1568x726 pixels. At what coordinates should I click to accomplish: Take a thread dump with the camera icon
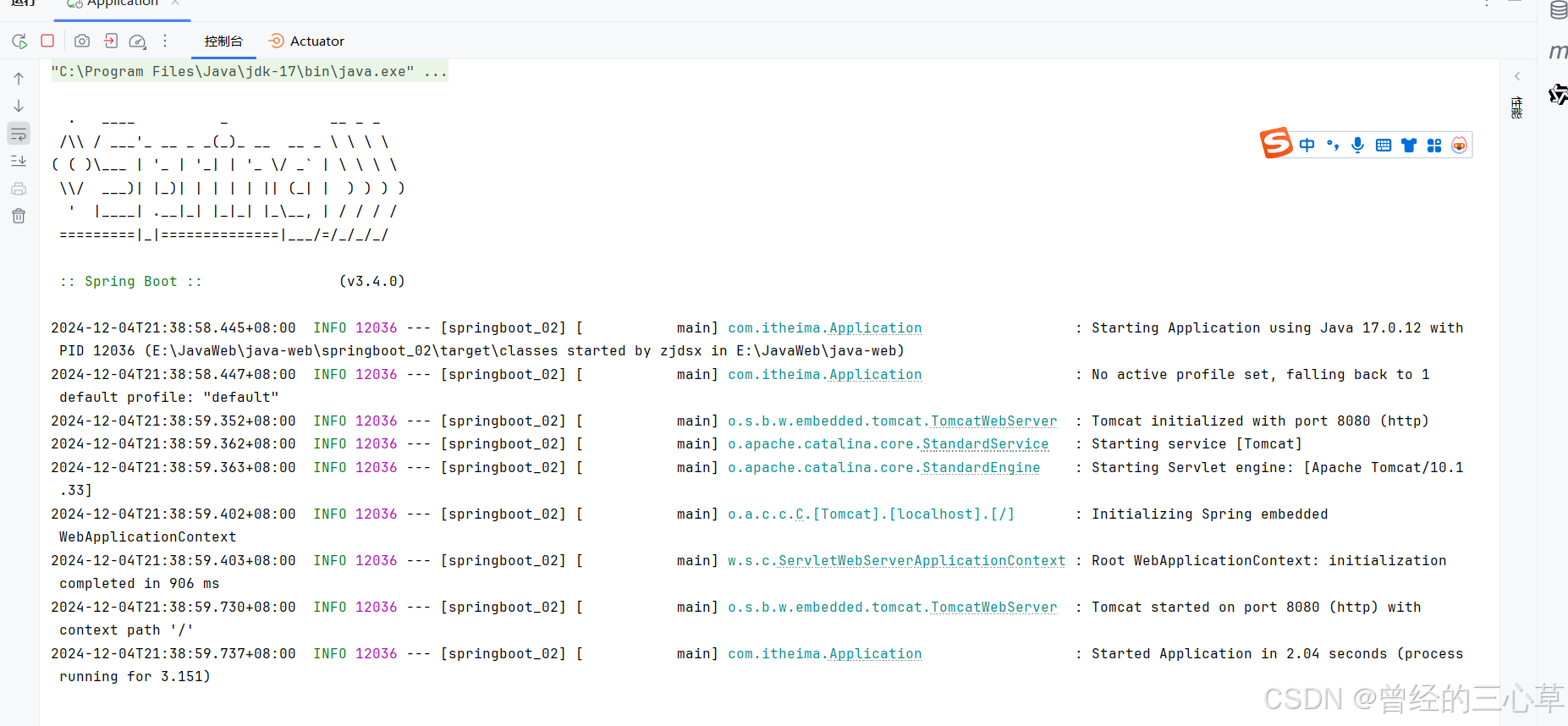[82, 41]
